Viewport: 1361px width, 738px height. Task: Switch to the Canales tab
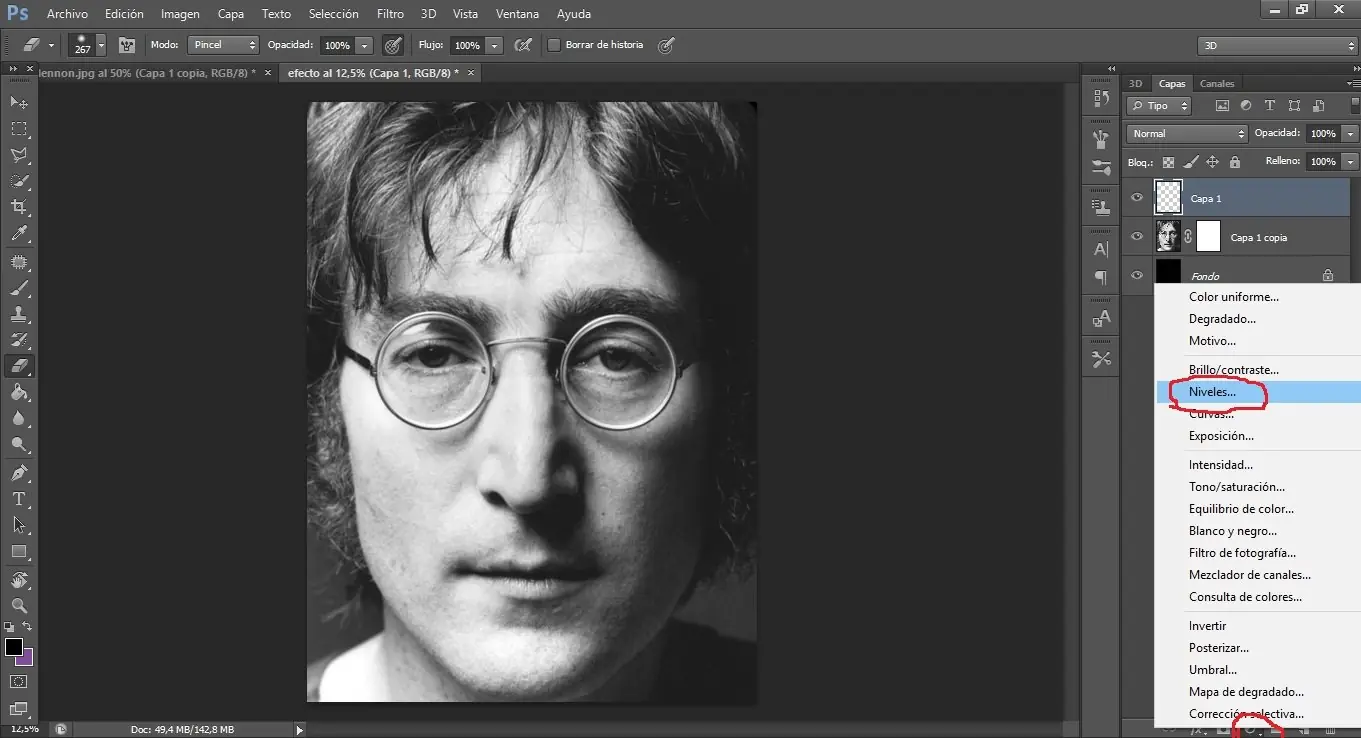[x=1217, y=83]
